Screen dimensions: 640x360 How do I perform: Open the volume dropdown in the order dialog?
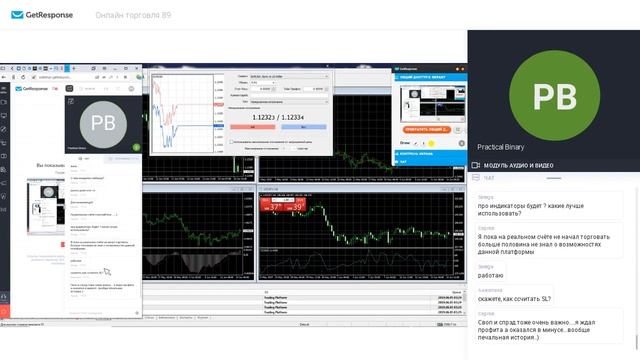(262, 82)
